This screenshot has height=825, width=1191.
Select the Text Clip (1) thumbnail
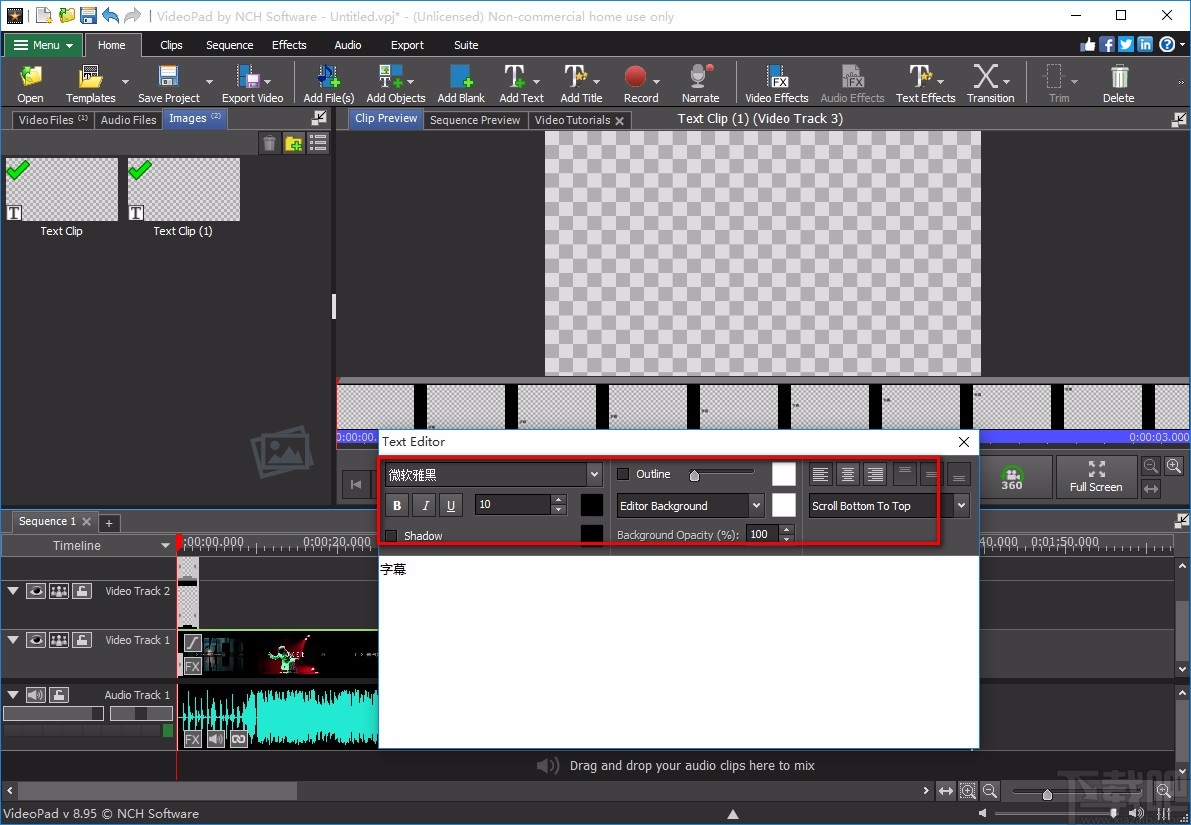(182, 189)
